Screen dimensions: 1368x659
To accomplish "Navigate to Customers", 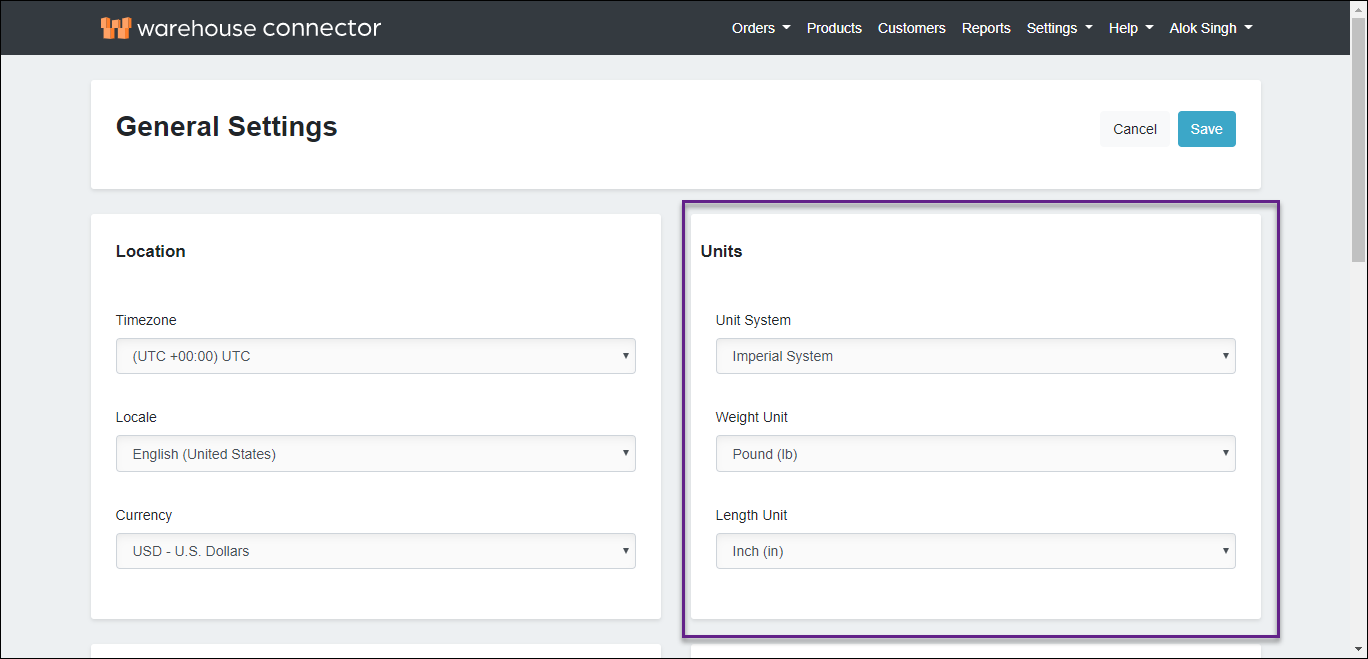I will pyautogui.click(x=911, y=28).
